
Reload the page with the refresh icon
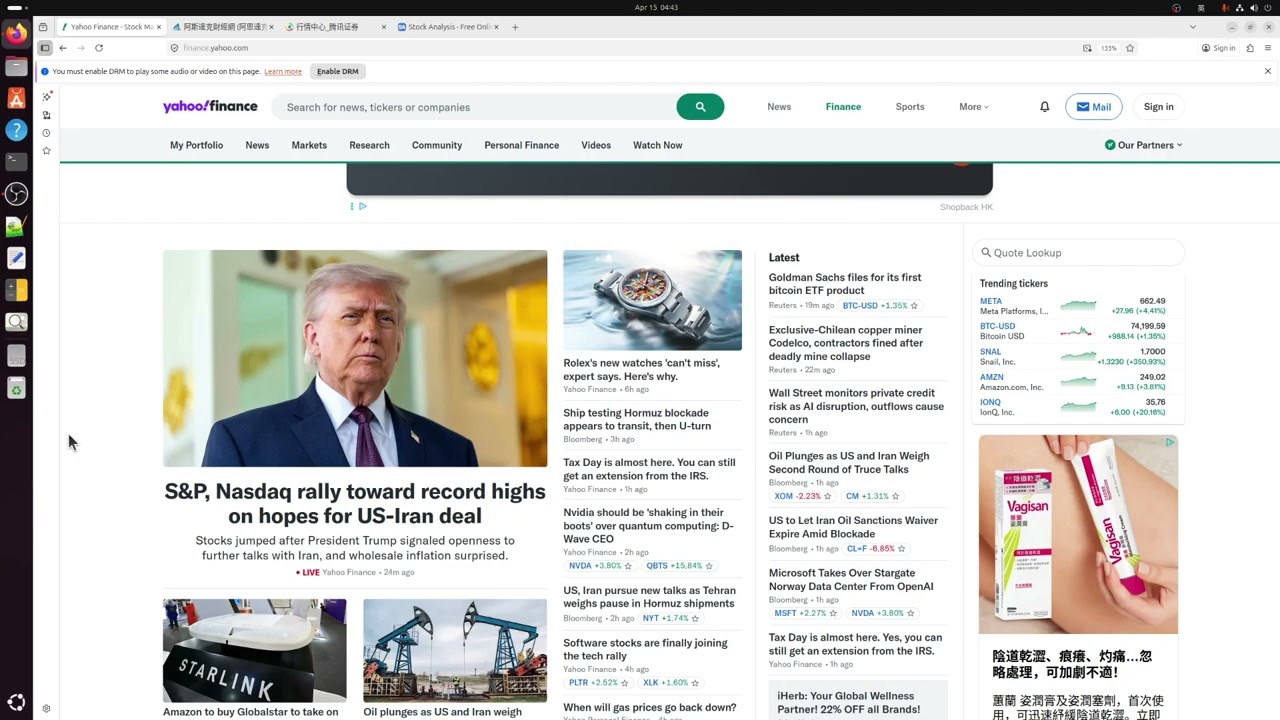pos(99,48)
